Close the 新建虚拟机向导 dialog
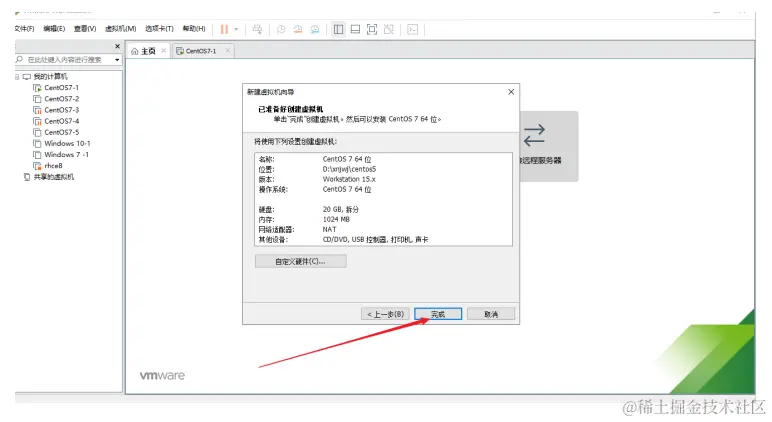The width and height of the screenshot is (772, 422). pyautogui.click(x=511, y=92)
